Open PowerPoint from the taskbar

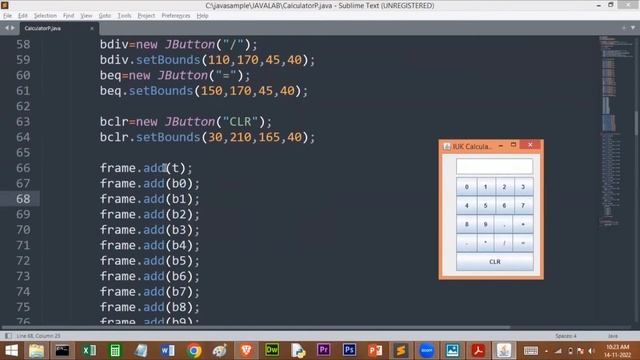[x=375, y=351]
